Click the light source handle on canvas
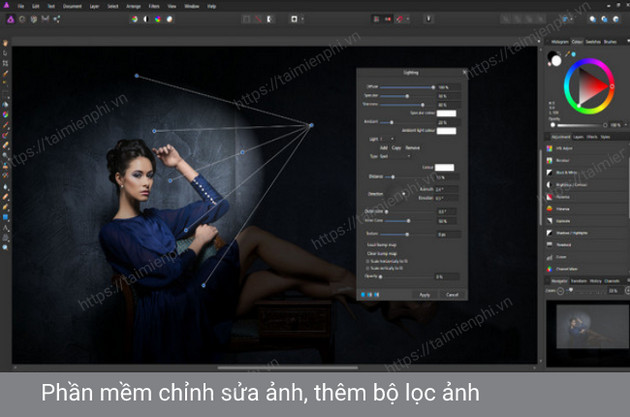The image size is (630, 417). pyautogui.click(x=311, y=125)
